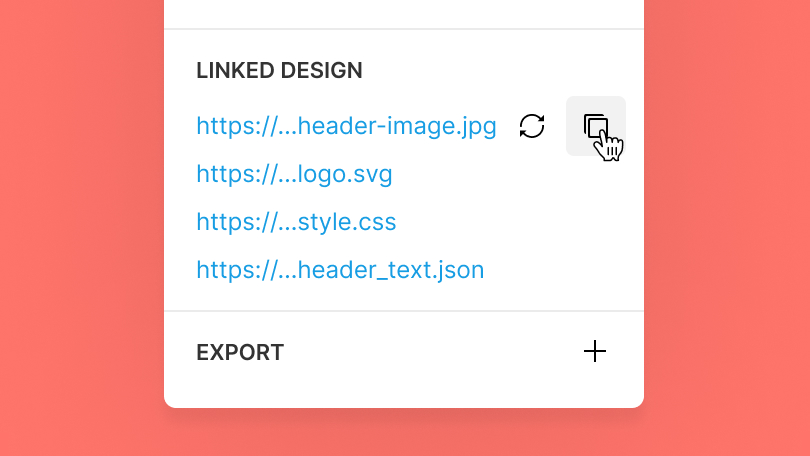Open the header_text.json link
Screen dimensions: 810x456
[340, 270]
